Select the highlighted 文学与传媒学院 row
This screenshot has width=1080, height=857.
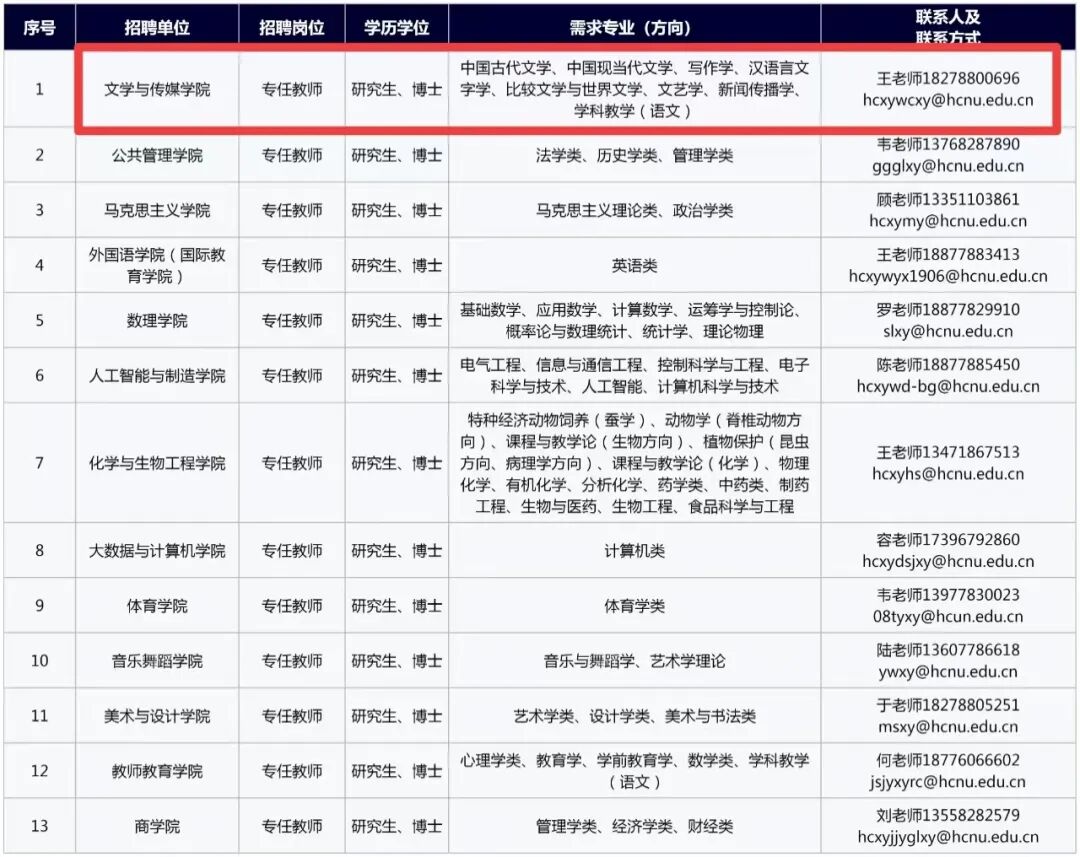pos(157,89)
